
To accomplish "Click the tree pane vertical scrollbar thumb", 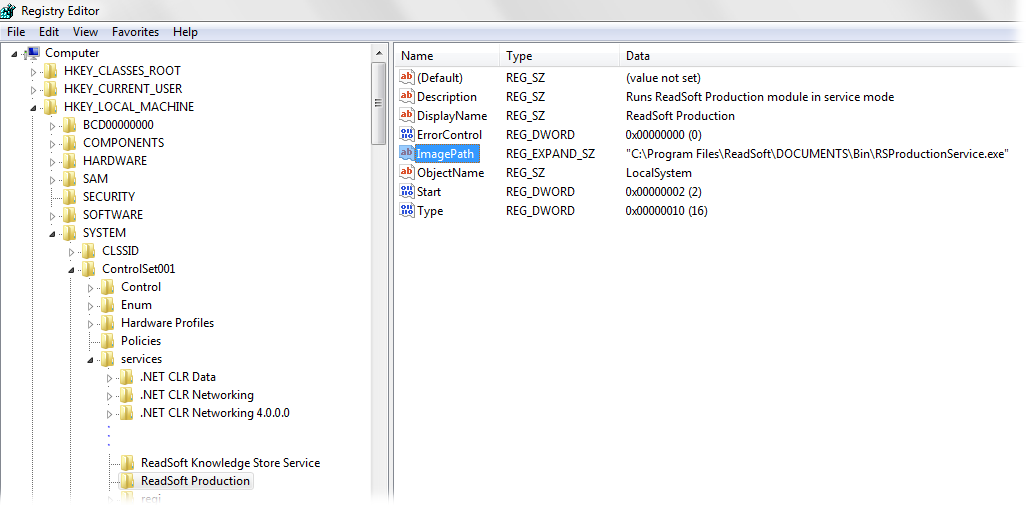I will click(378, 103).
